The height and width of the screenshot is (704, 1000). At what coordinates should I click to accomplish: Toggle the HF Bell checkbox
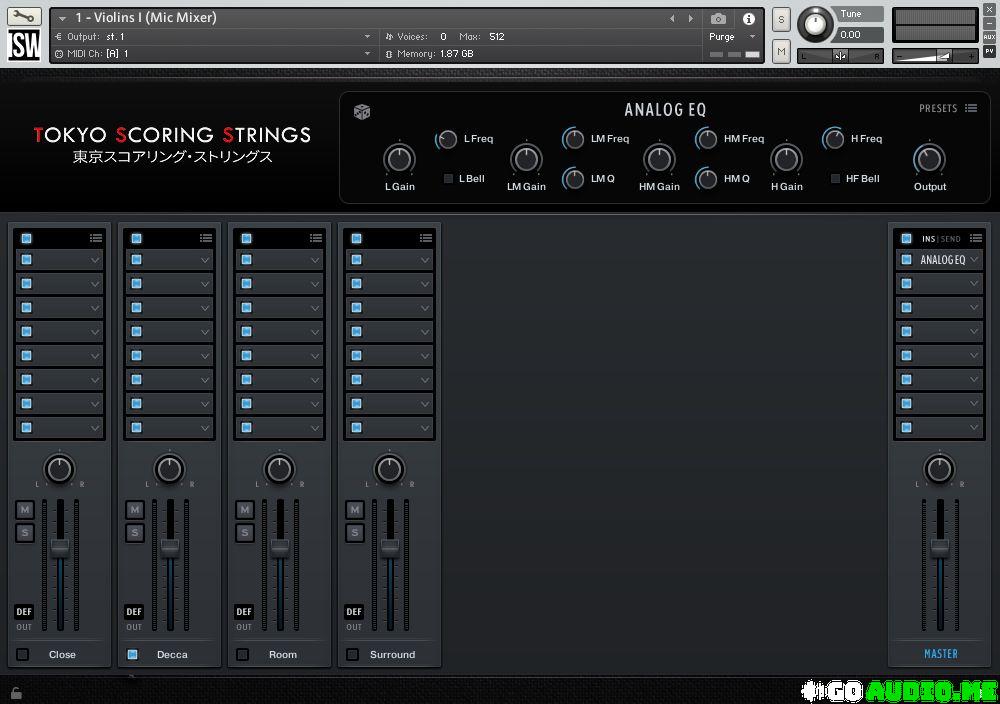coord(835,179)
